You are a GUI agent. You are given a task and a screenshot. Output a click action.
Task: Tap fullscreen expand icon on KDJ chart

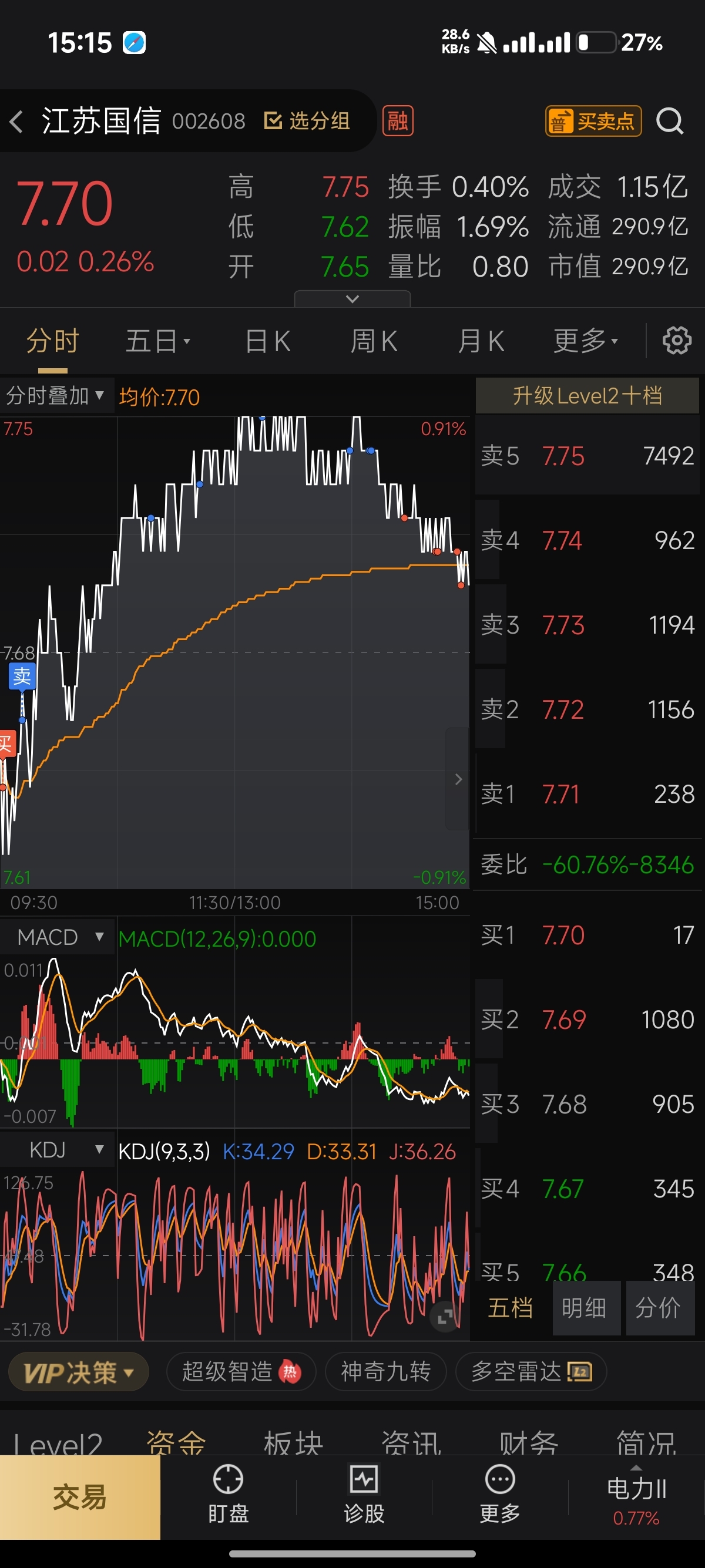coord(445,1316)
